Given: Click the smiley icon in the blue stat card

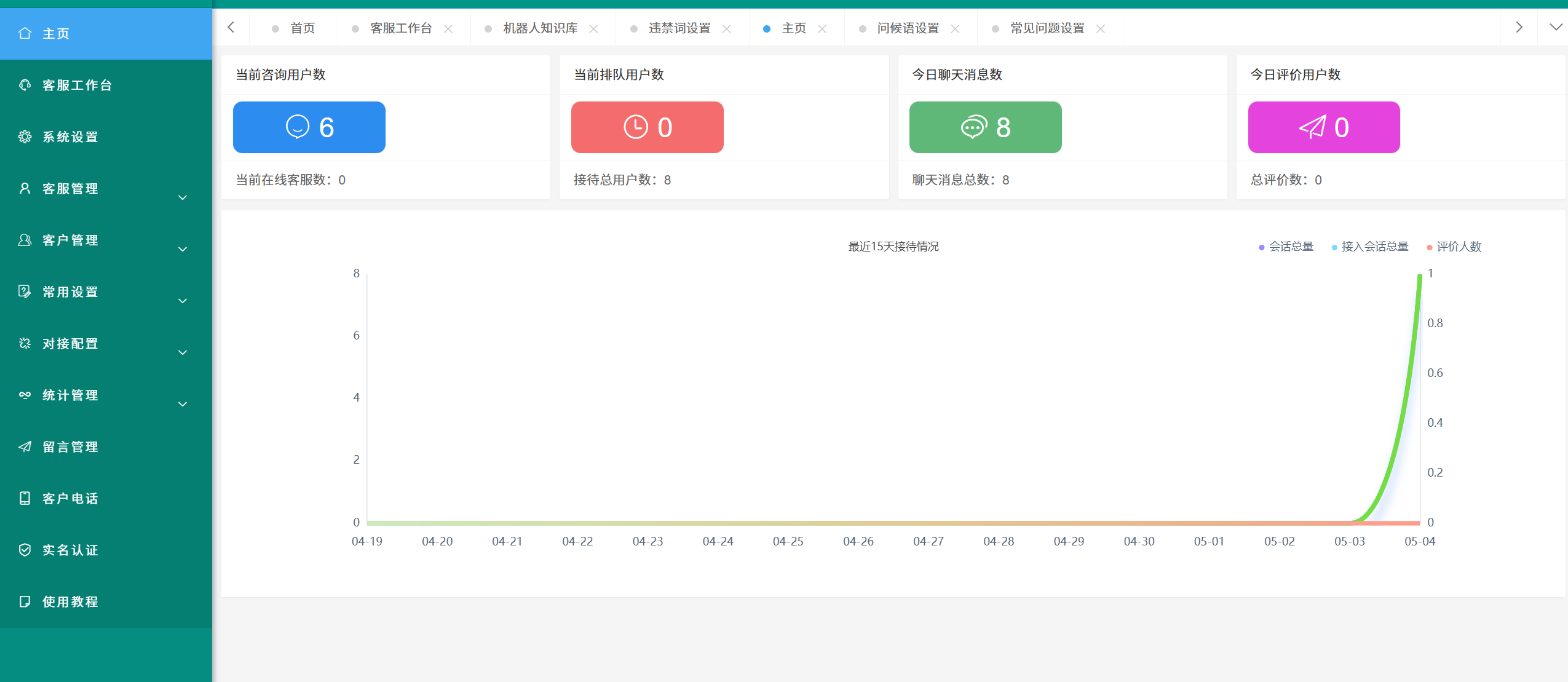Looking at the screenshot, I should click(298, 127).
